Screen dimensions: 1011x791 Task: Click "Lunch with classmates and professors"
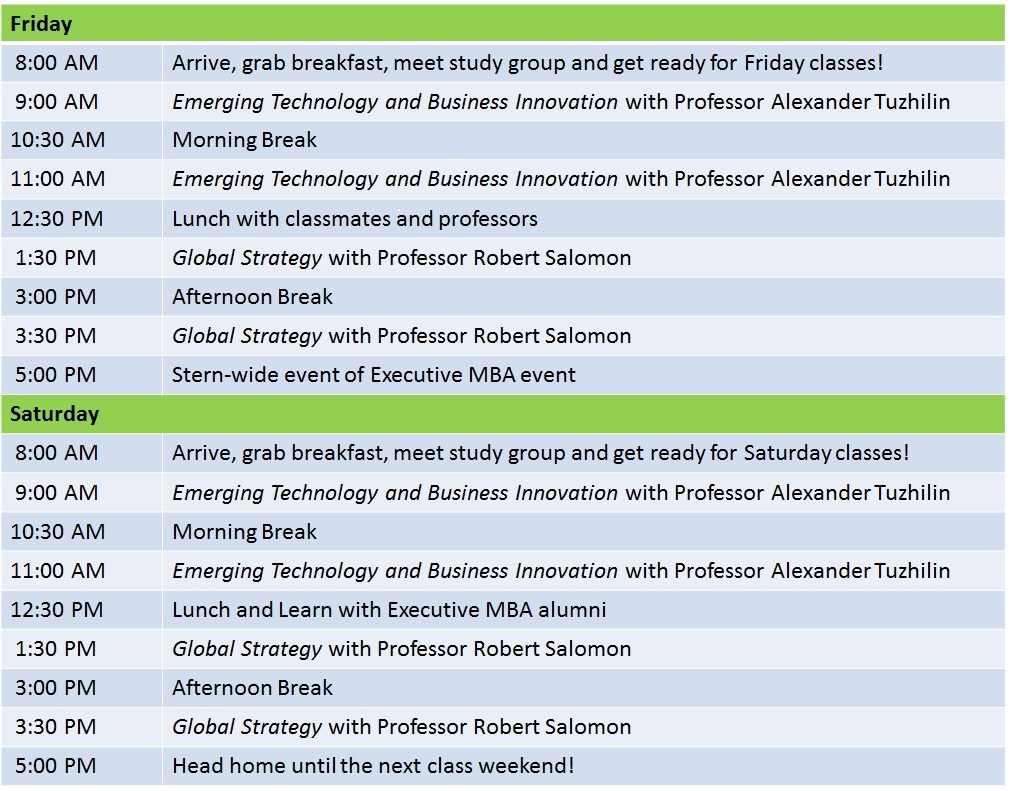tap(354, 219)
